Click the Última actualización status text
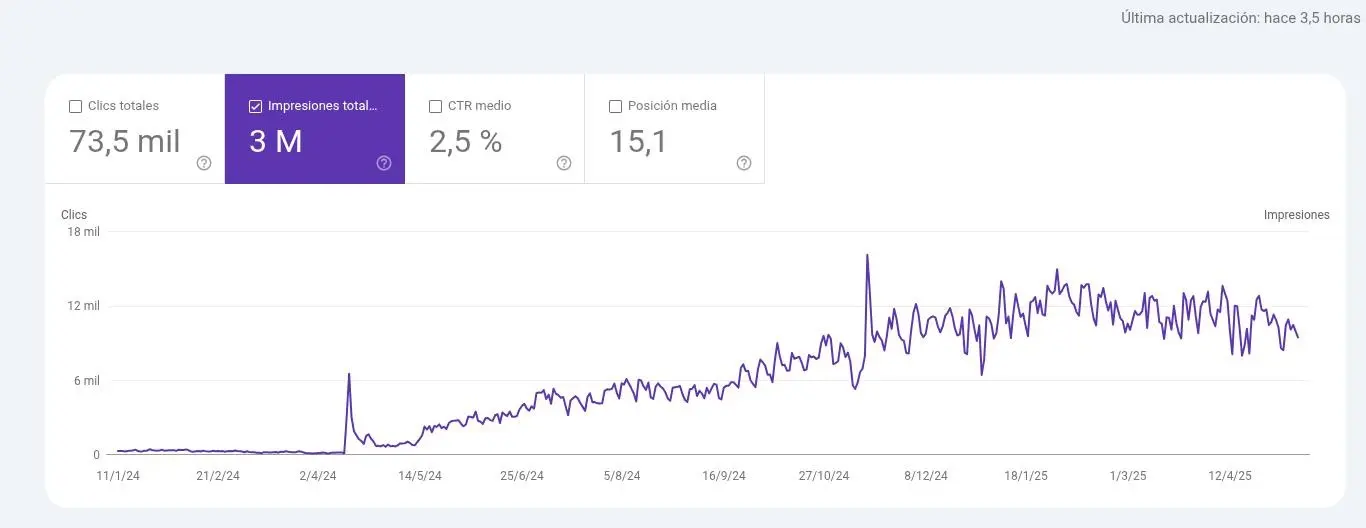Screen dimensions: 1366x528 point(1240,18)
